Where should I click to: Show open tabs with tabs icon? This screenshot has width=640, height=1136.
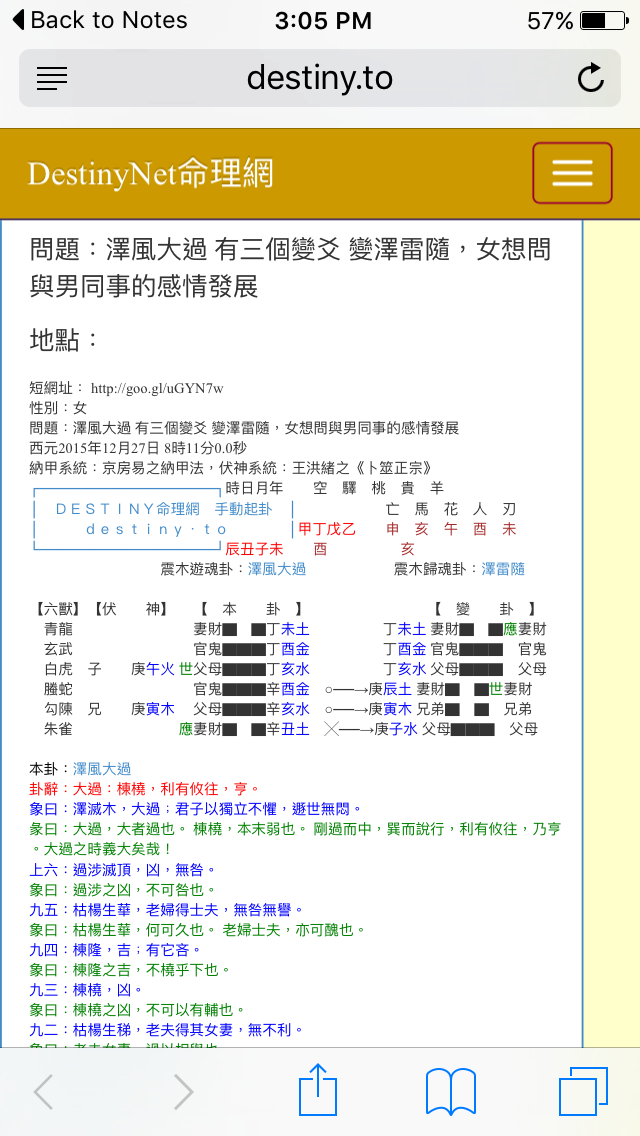[x=583, y=1092]
